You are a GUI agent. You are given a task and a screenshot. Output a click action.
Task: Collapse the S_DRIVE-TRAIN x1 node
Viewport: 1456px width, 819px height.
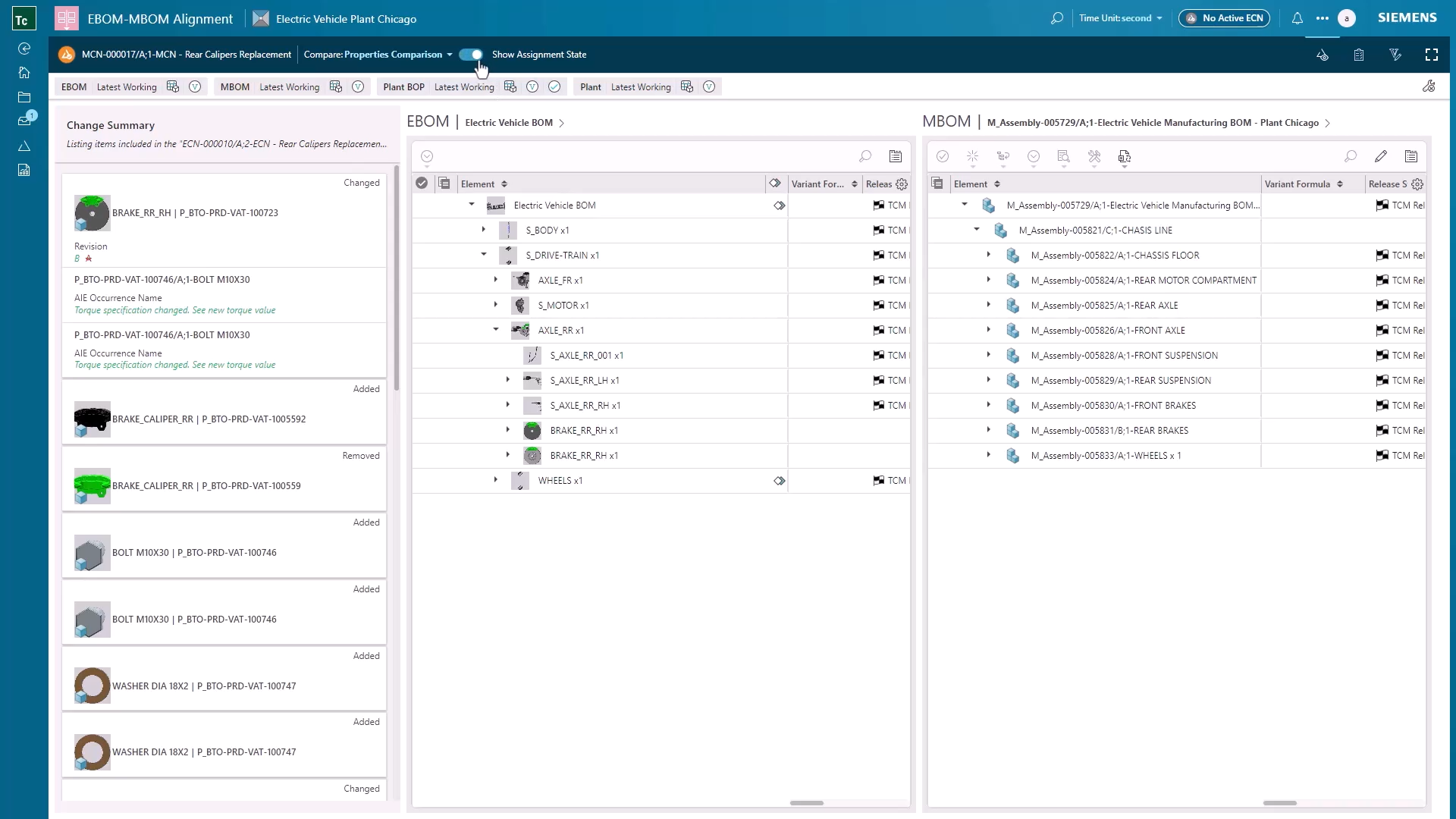(x=484, y=255)
